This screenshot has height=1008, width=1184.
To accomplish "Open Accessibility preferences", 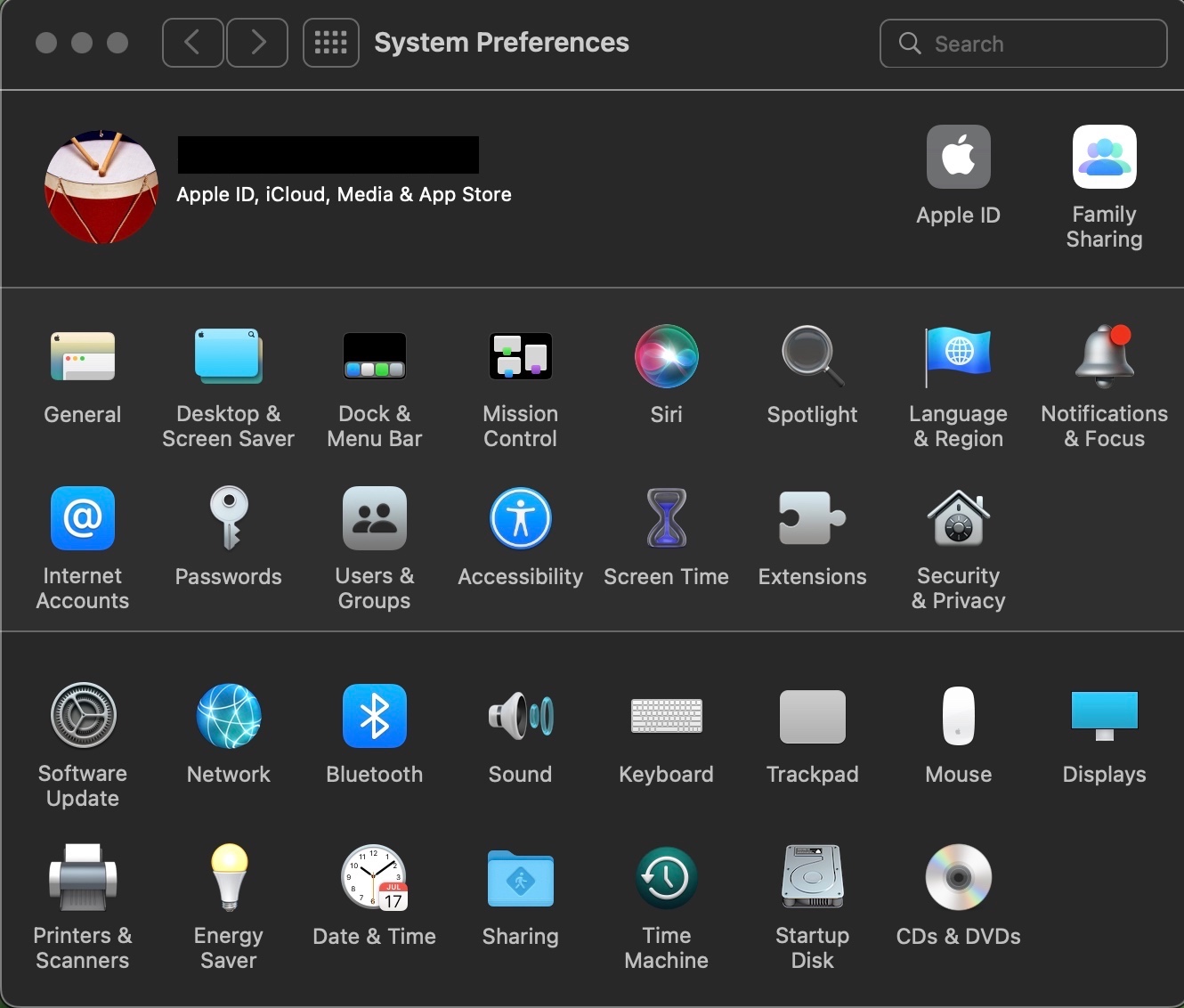I will [x=521, y=518].
